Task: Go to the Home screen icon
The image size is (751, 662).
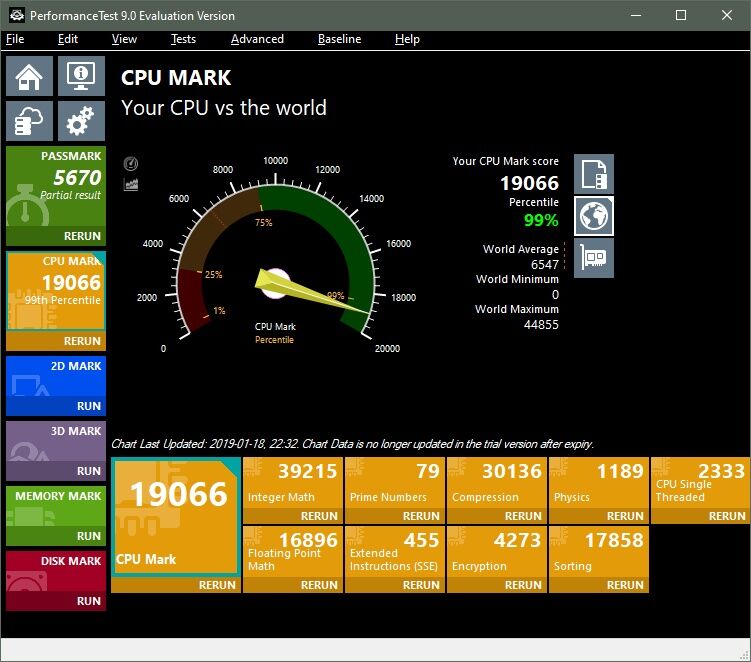Action: [x=30, y=76]
